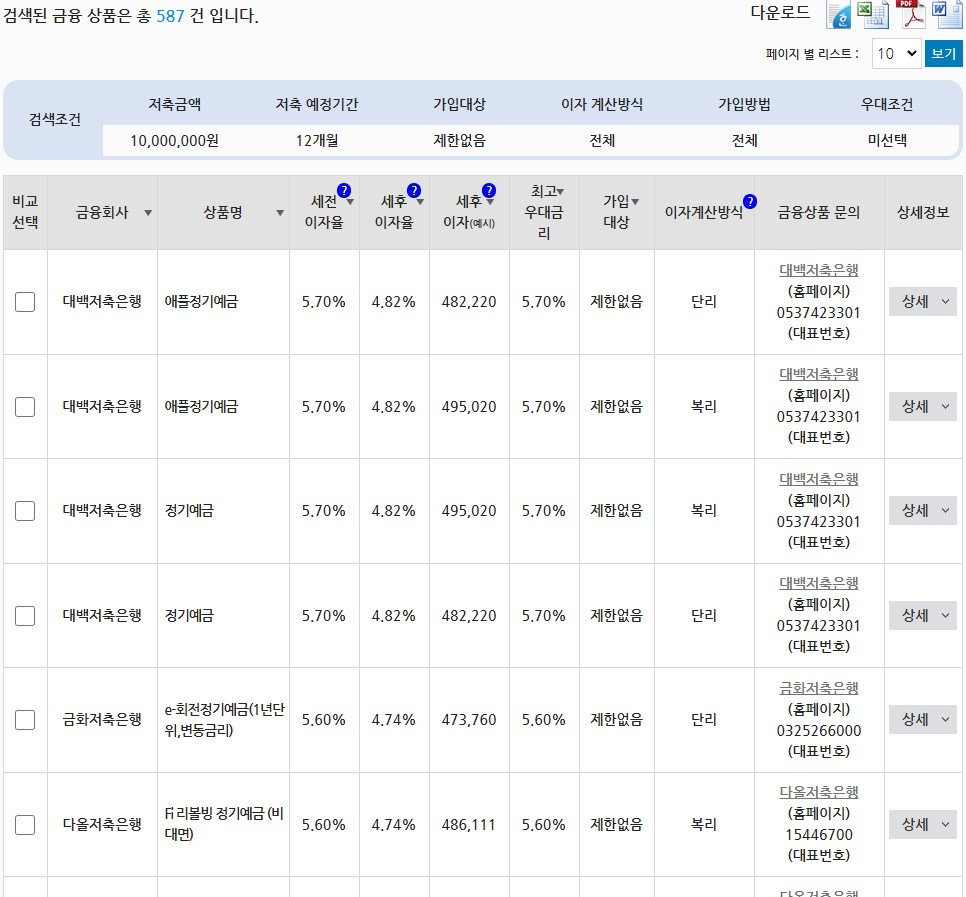This screenshot has width=966, height=897.
Task: Select the 미선택 preferential condition value
Action: pos(887,141)
